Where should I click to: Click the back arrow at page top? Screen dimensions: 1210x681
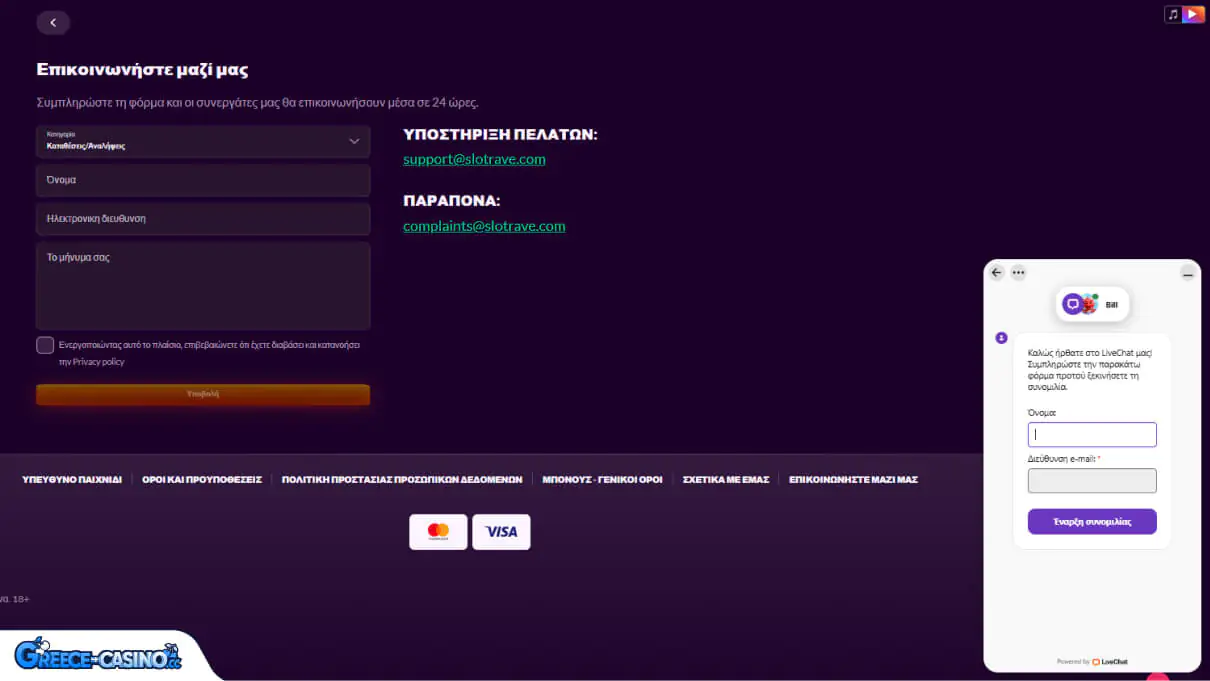click(x=53, y=22)
